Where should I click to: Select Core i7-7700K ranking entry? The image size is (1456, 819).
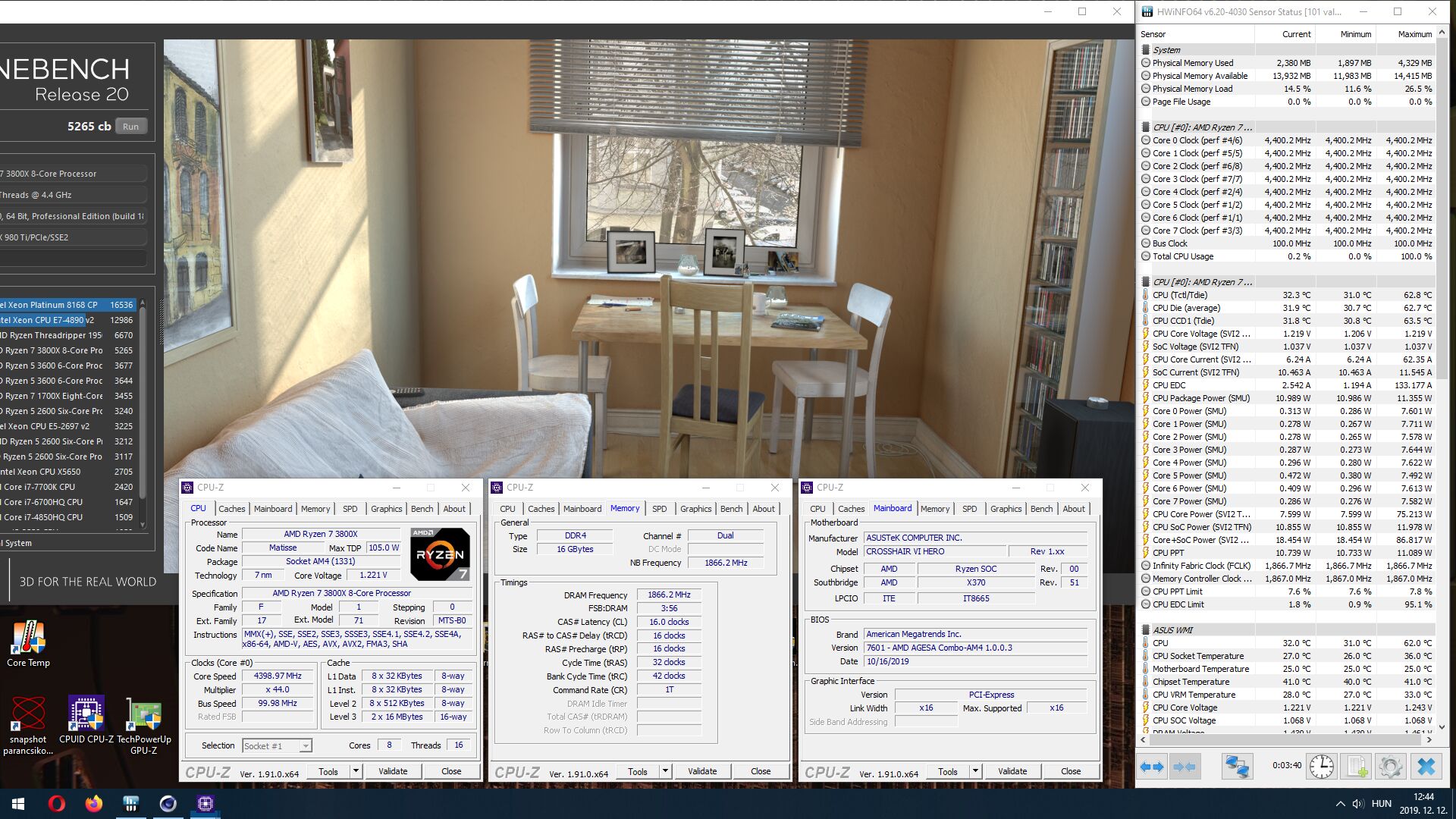68,487
